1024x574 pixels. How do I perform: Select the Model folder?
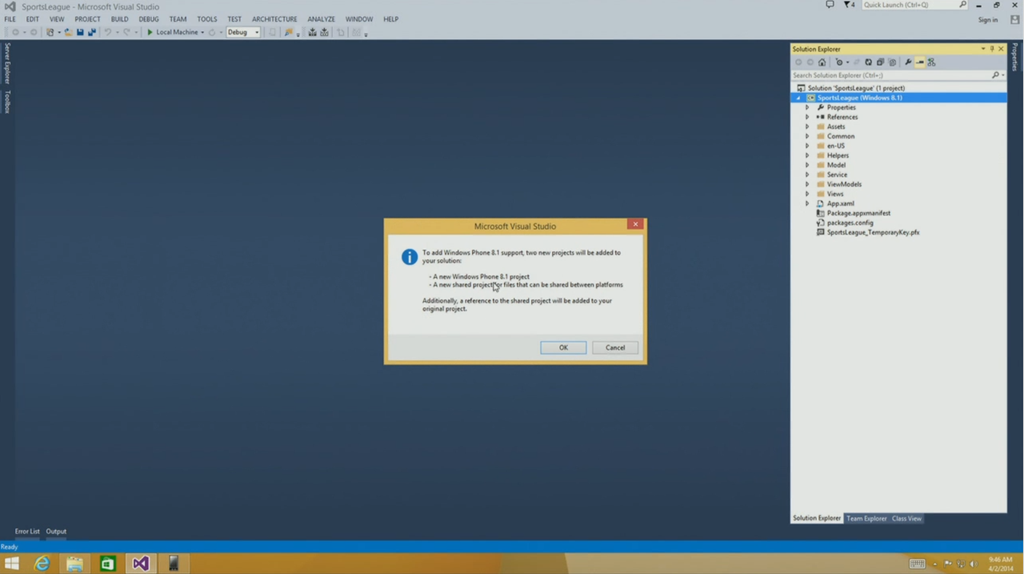pos(836,165)
